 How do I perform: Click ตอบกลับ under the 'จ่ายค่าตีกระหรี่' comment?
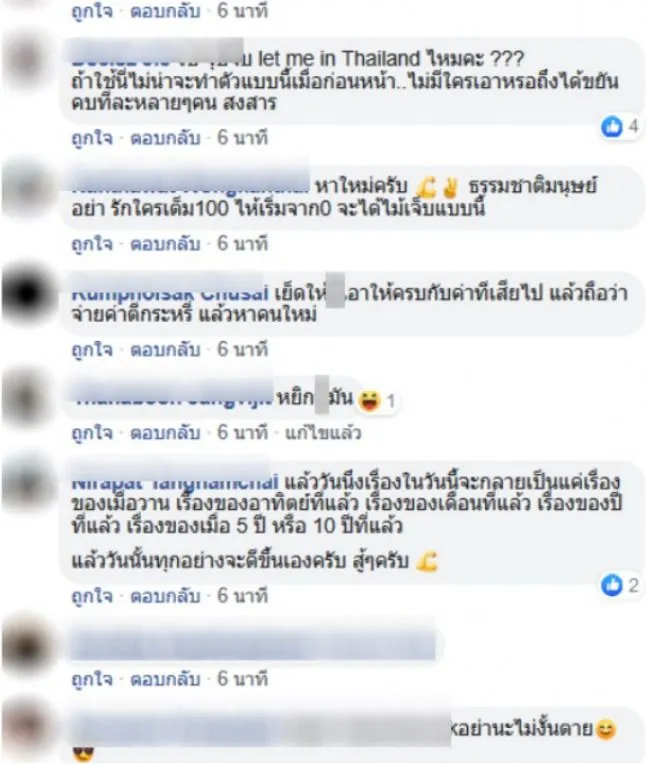[x=165, y=349]
